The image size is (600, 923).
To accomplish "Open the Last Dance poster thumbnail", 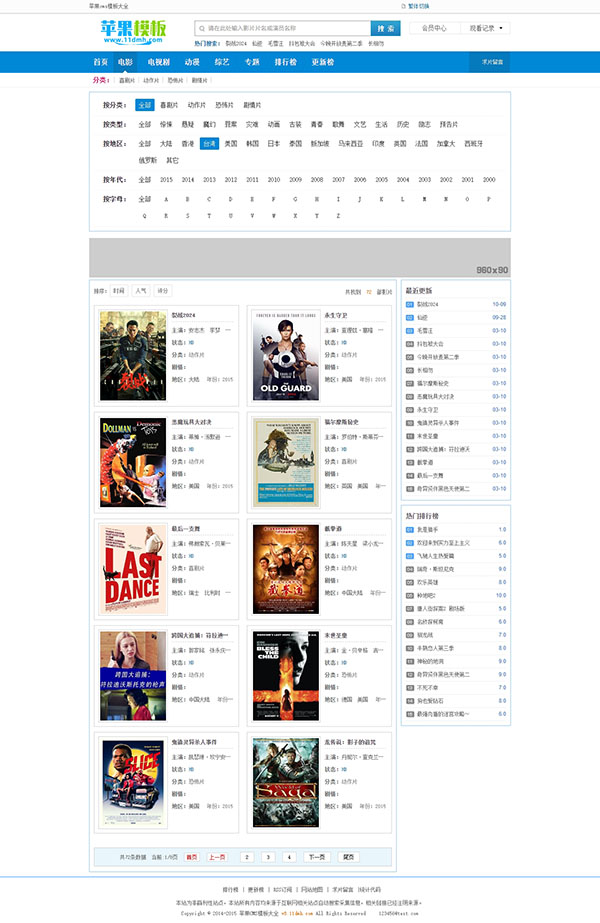I will tap(132, 570).
